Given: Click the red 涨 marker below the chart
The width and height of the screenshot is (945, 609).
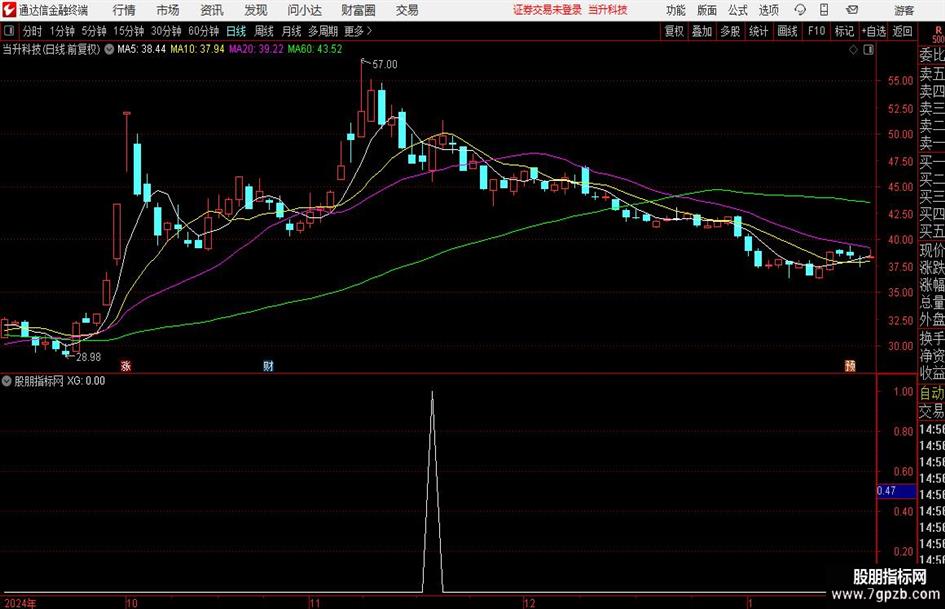Looking at the screenshot, I should point(126,365).
